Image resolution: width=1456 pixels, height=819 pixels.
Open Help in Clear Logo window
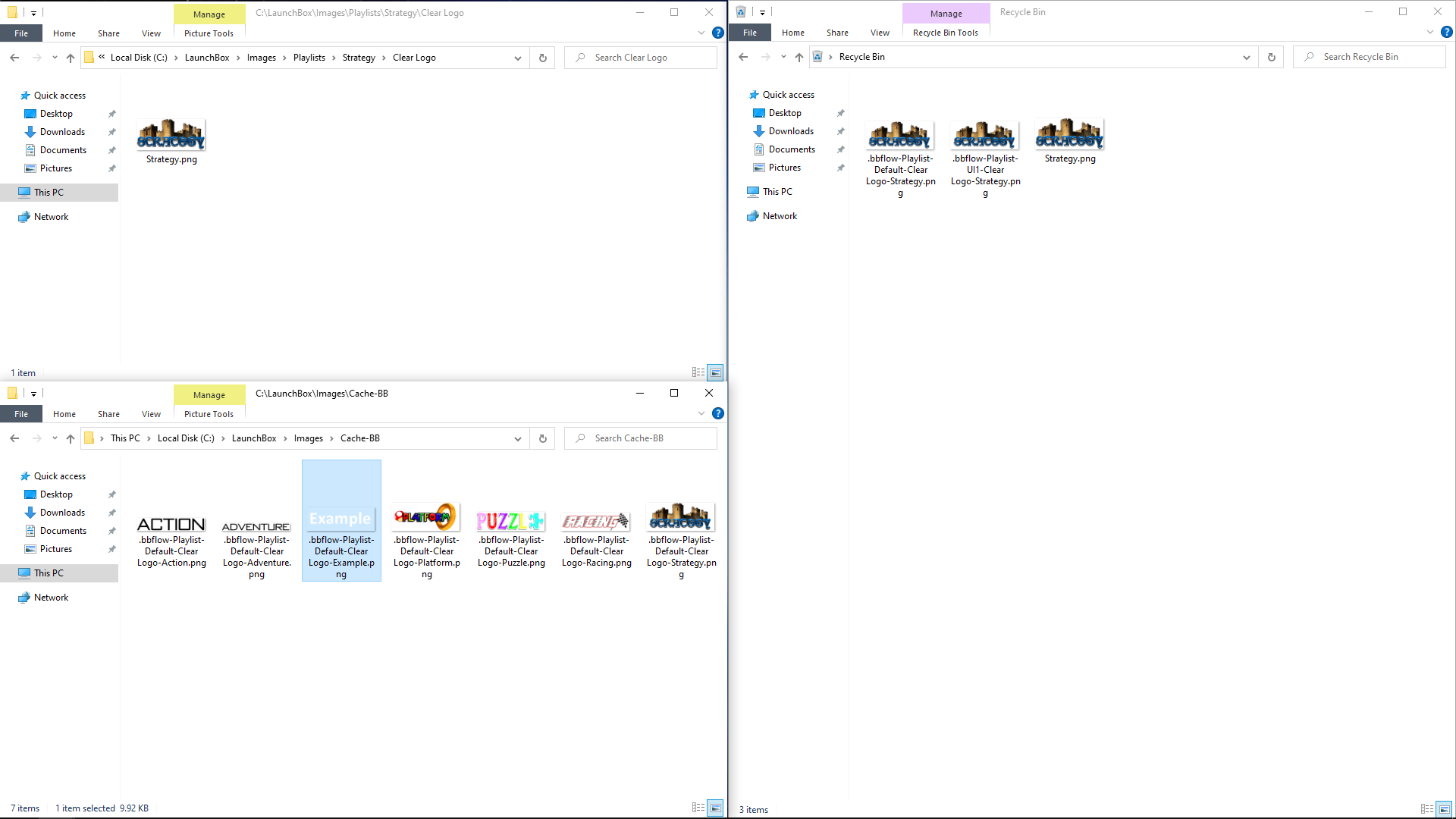click(x=718, y=33)
